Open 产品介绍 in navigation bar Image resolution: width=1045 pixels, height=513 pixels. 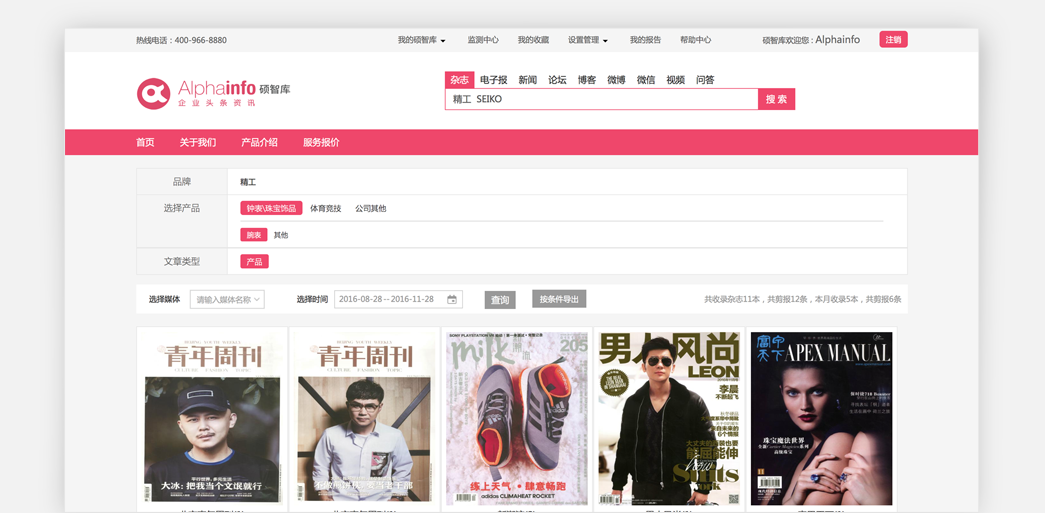(x=259, y=143)
